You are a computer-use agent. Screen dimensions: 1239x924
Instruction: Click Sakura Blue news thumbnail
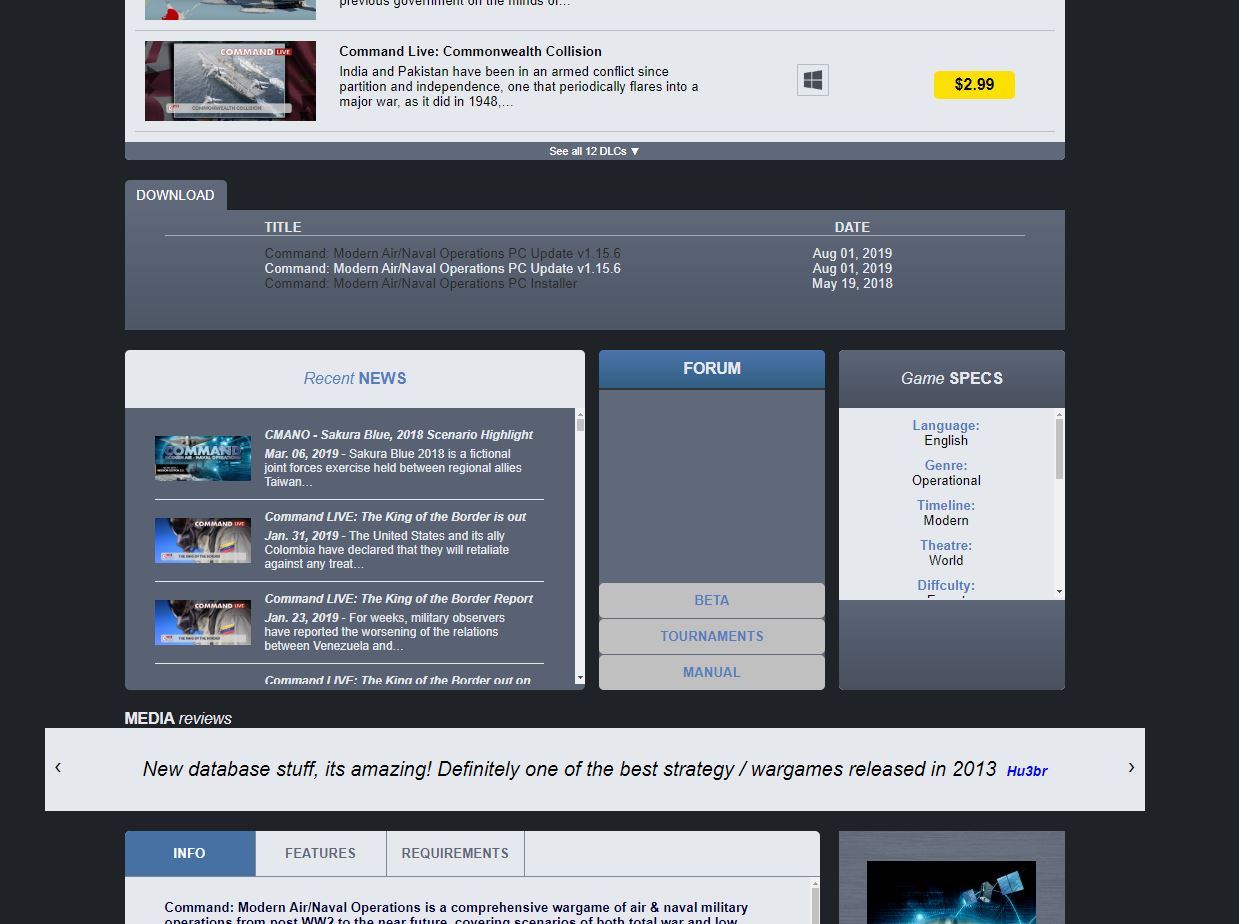coord(203,458)
